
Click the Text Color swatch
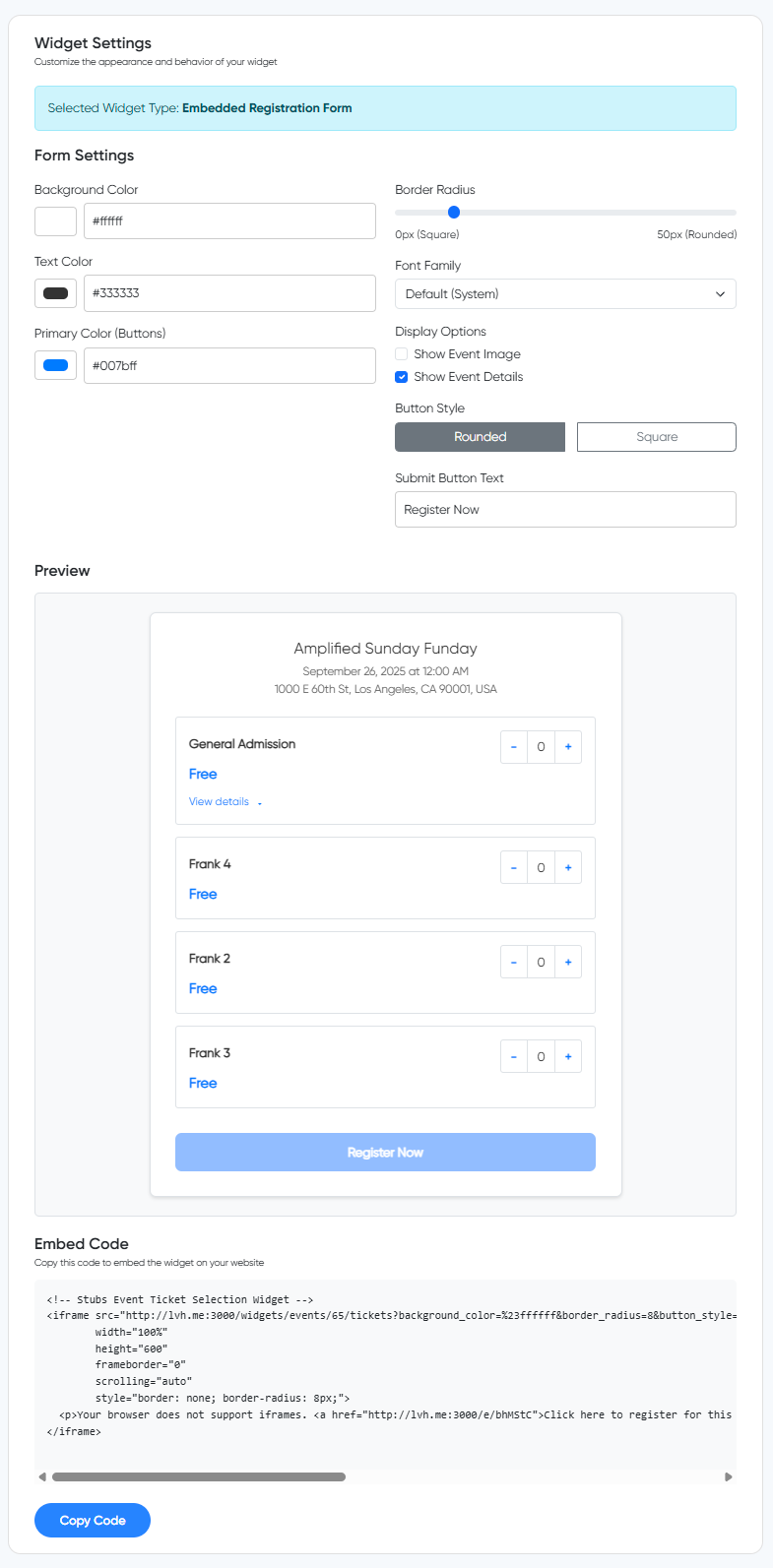tap(55, 292)
